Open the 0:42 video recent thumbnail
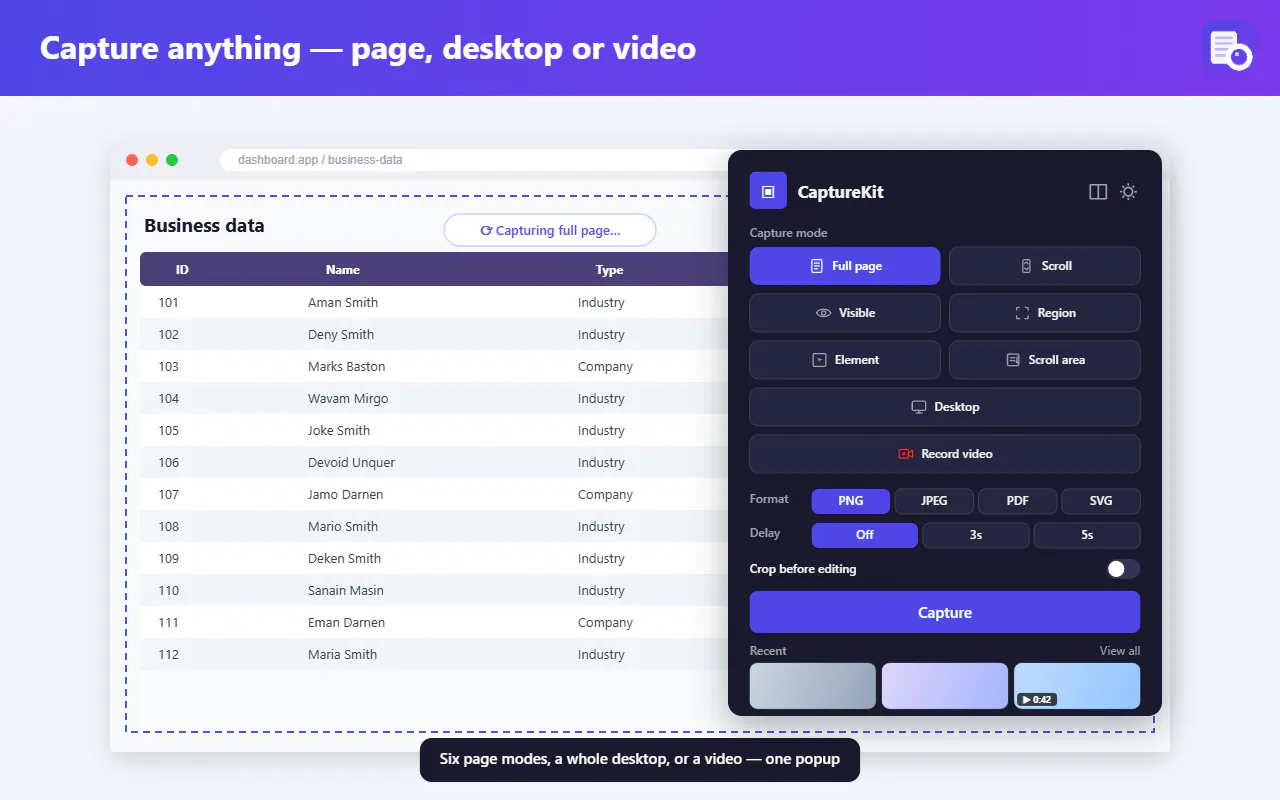This screenshot has height=800, width=1280. click(x=1077, y=686)
